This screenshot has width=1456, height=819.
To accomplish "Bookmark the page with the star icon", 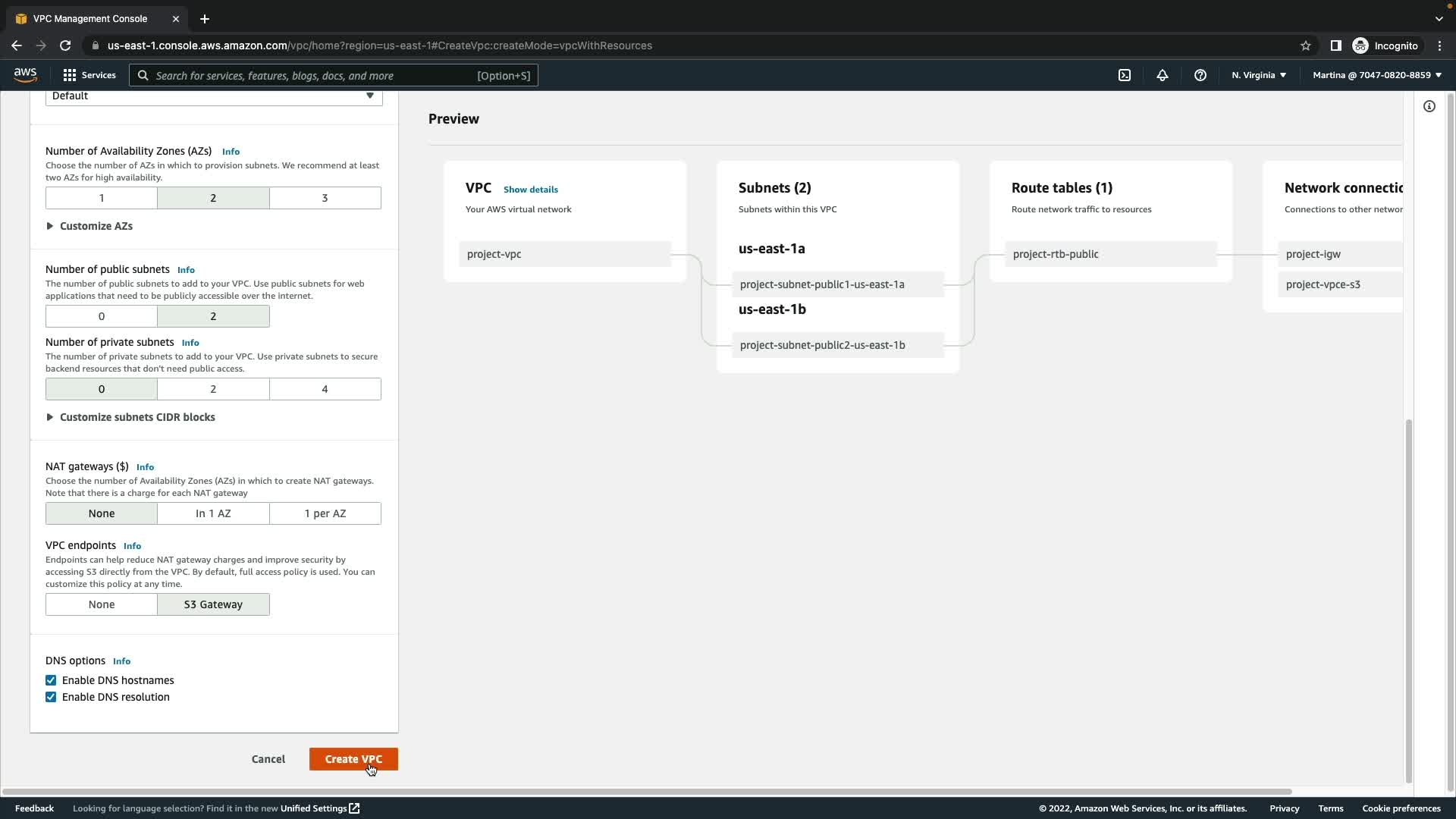I will coord(1305,45).
